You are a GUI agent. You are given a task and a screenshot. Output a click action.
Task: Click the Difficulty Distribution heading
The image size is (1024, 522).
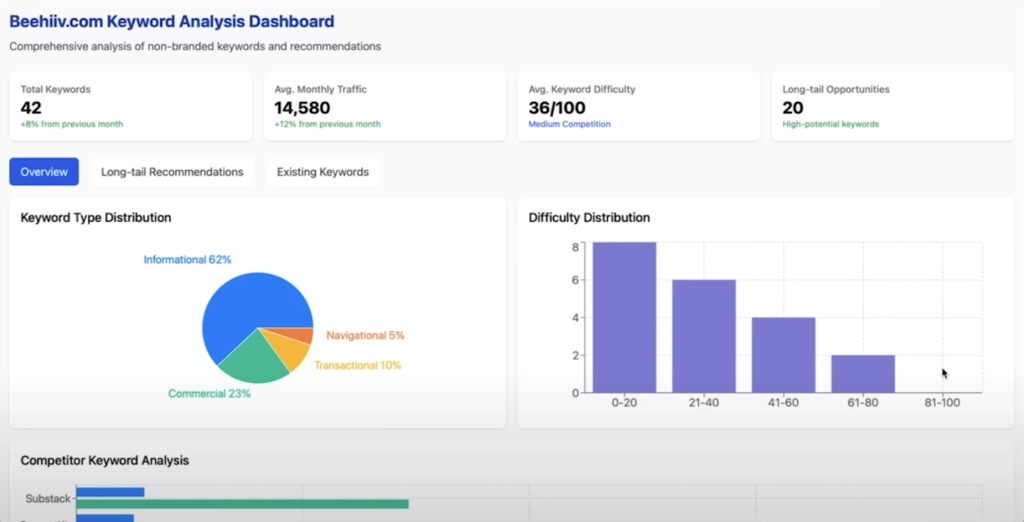pos(589,218)
